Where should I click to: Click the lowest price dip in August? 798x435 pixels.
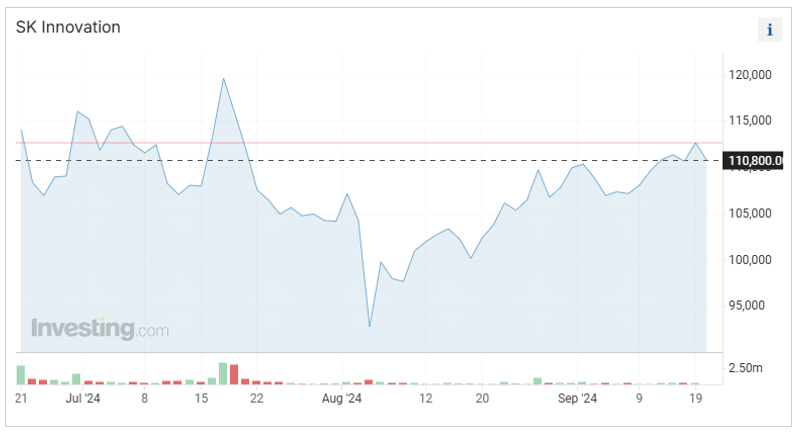point(370,326)
